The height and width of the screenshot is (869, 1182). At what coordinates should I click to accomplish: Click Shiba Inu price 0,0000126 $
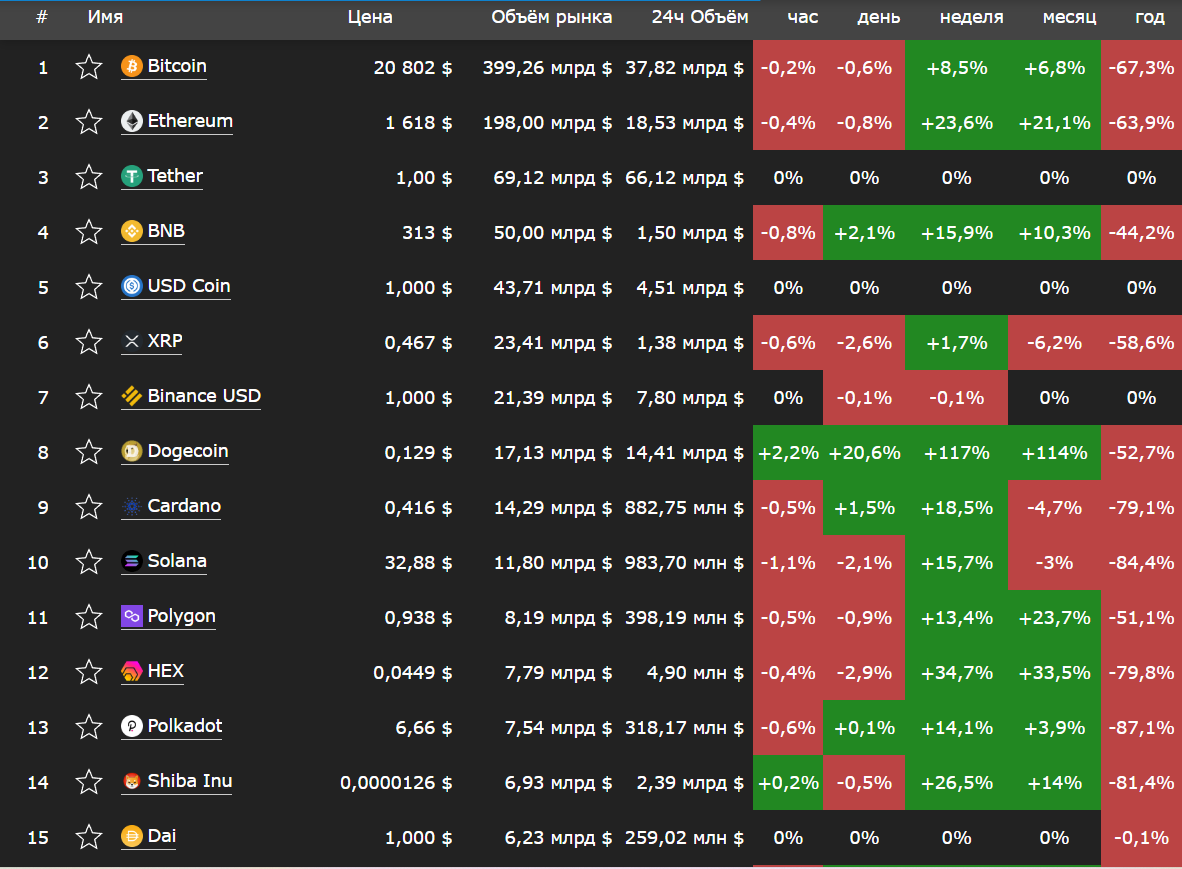click(x=397, y=783)
